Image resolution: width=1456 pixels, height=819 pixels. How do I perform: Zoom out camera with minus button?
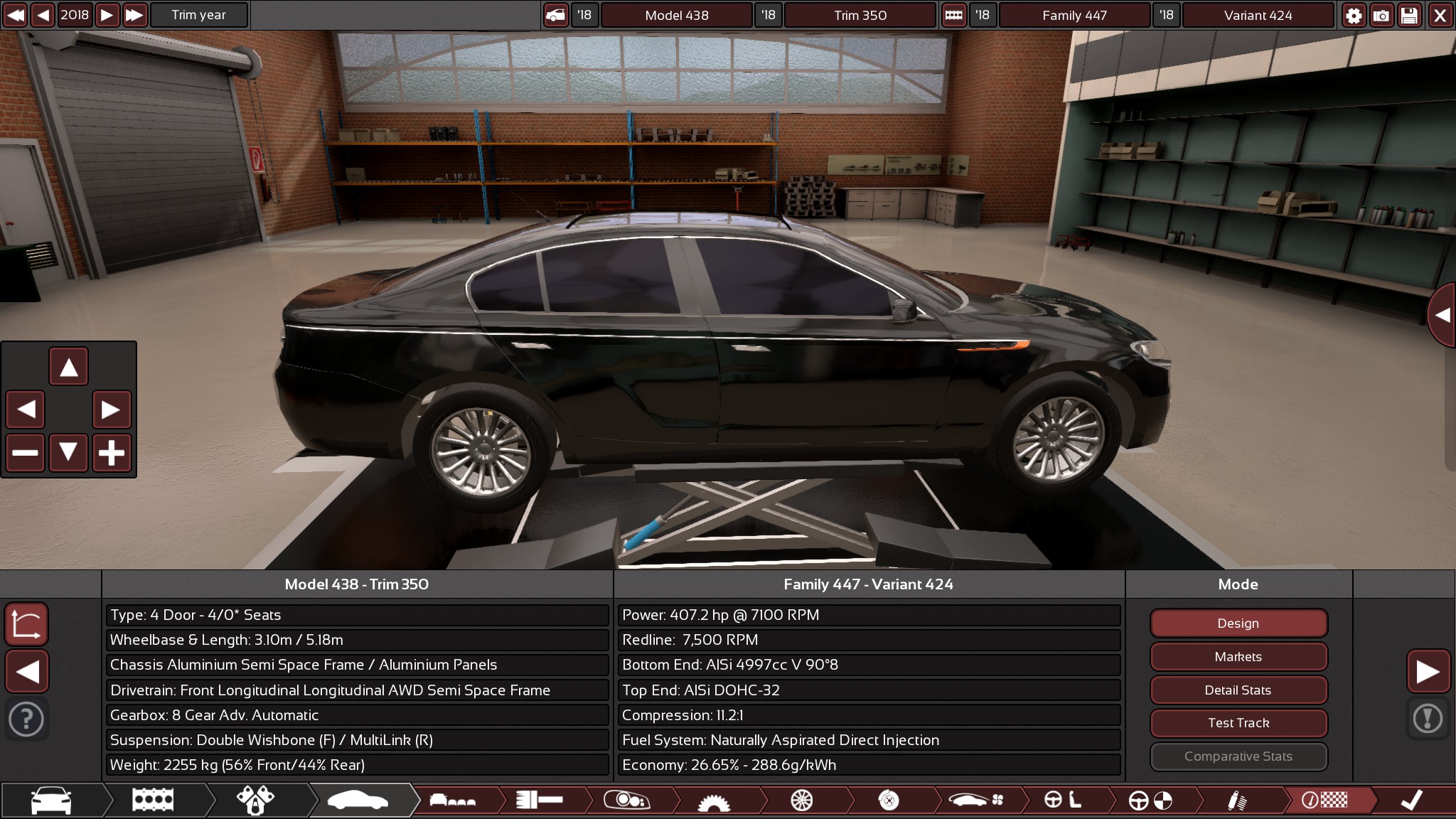click(26, 452)
